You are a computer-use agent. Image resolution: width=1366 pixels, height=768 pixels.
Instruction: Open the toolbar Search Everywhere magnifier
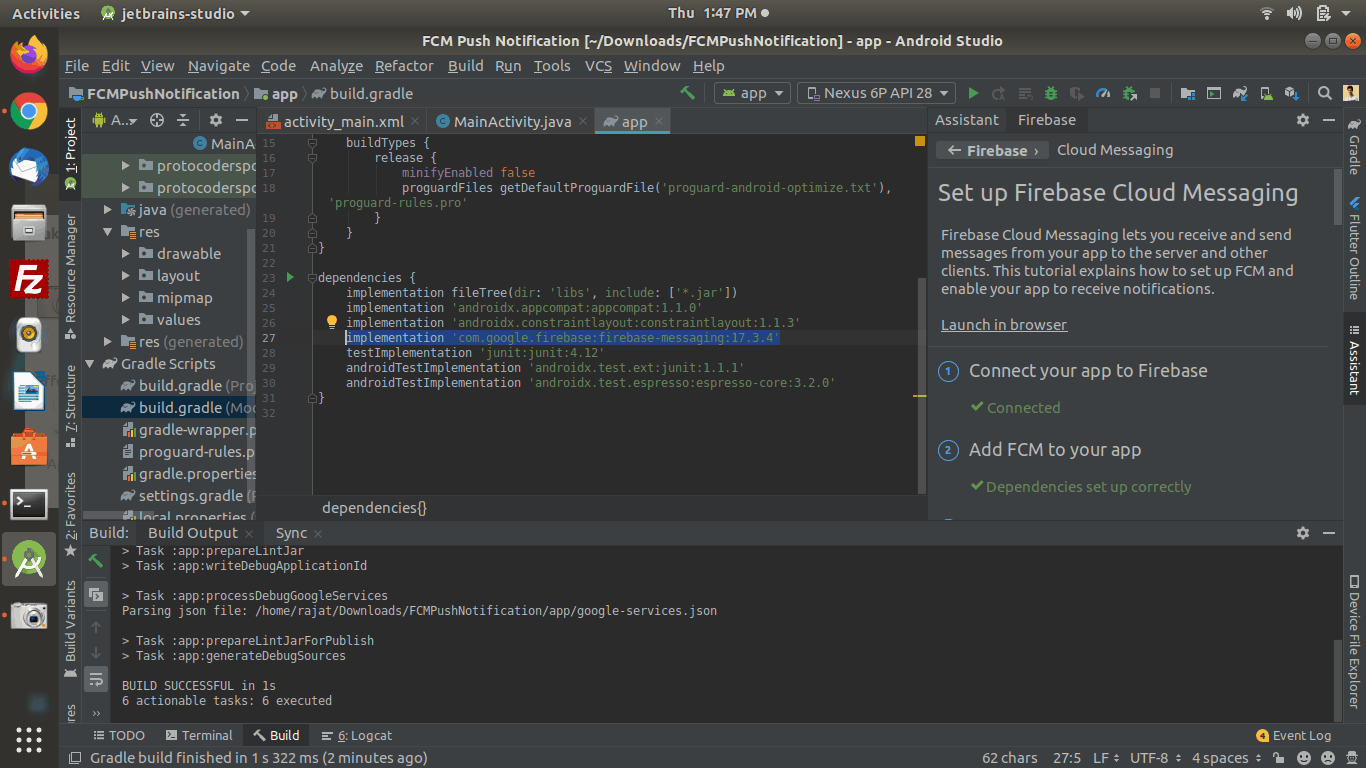(x=1324, y=93)
